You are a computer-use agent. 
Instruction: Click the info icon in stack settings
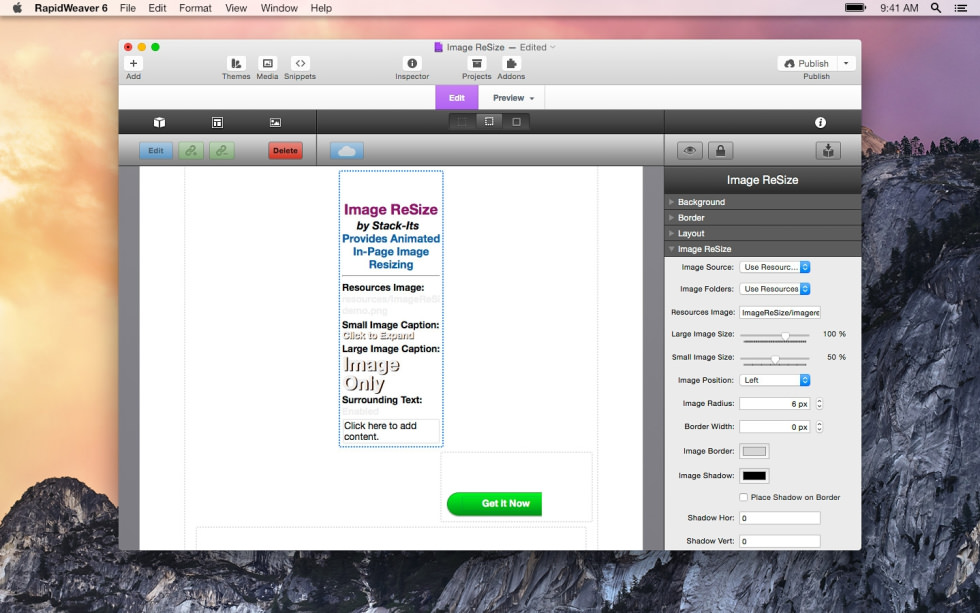tap(820, 122)
